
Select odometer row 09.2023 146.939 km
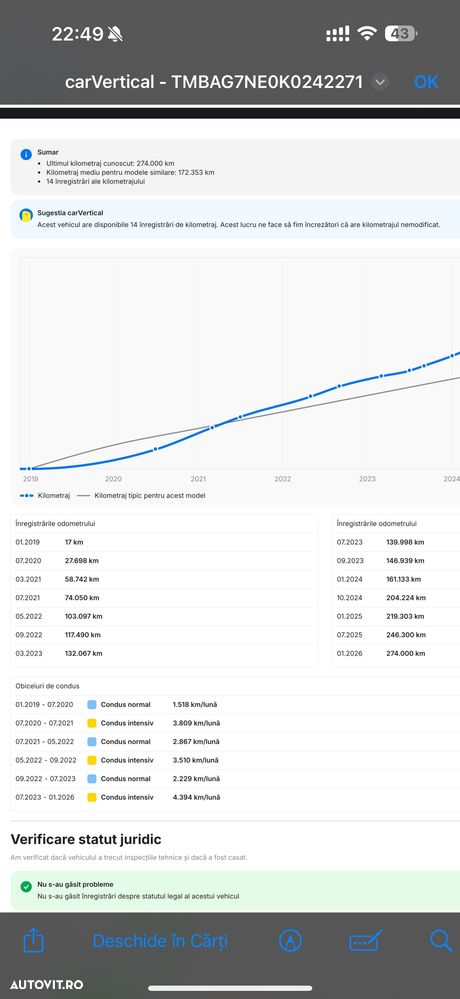398,561
